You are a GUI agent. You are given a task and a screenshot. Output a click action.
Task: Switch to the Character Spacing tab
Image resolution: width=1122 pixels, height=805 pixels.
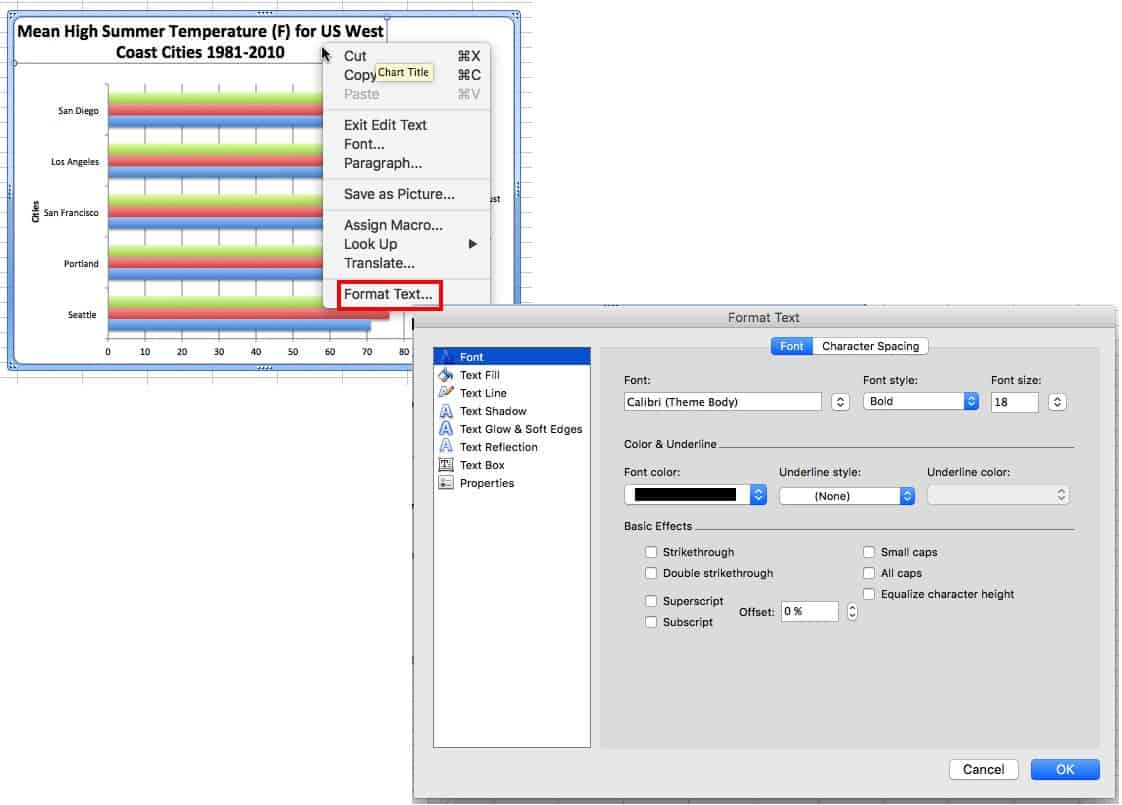click(x=869, y=346)
